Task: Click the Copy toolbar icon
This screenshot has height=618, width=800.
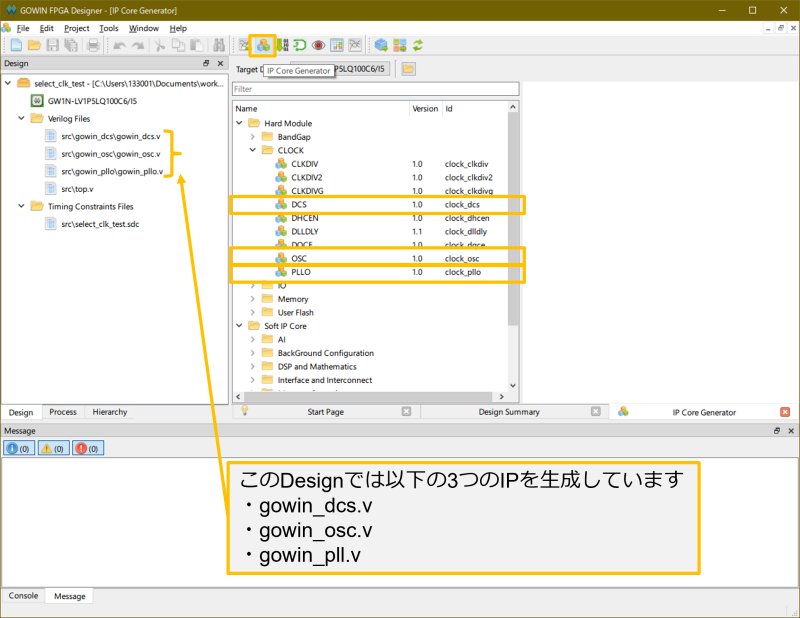Action: [178, 45]
